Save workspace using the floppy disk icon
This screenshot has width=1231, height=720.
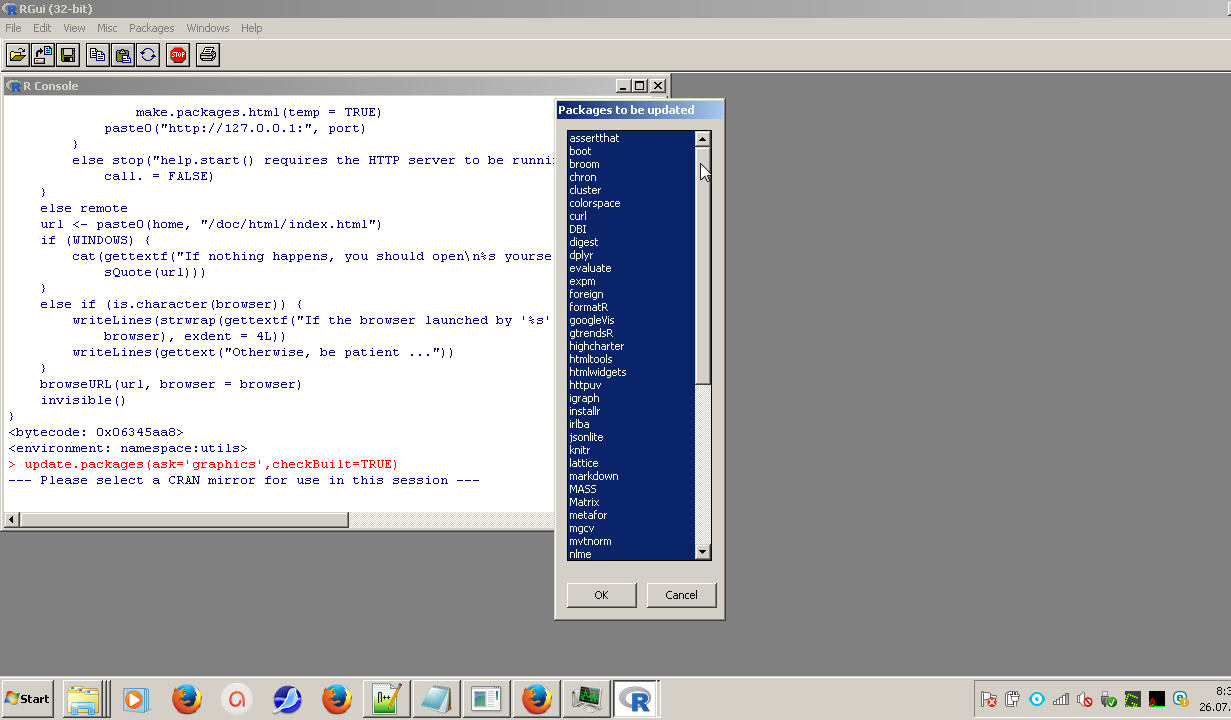pyautogui.click(x=68, y=55)
